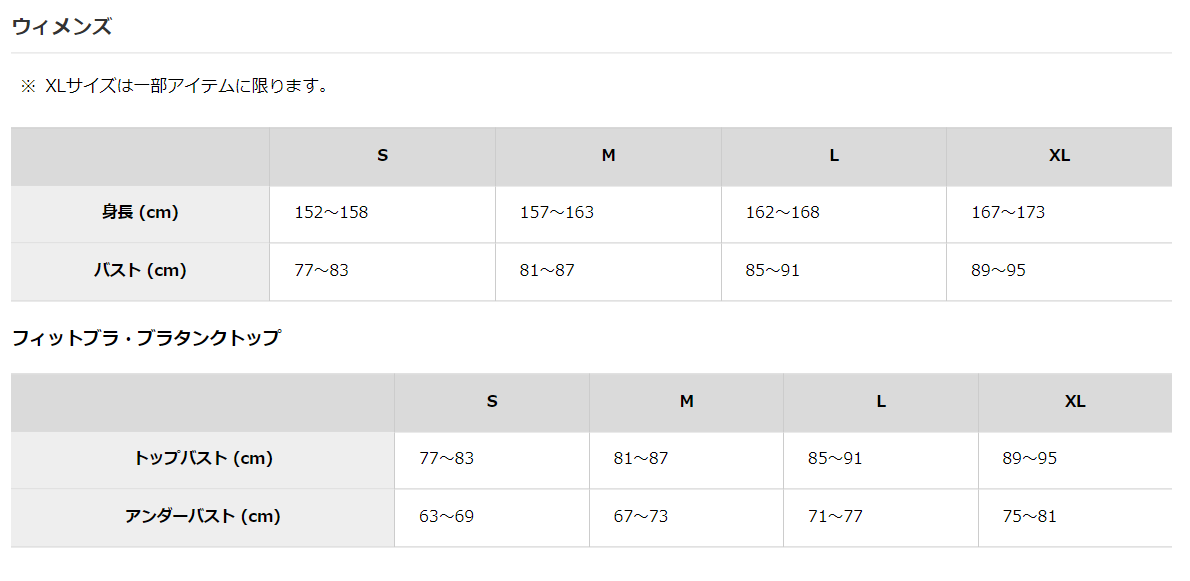Click the 167～173 height value
The image size is (1190, 581).
point(1008,213)
